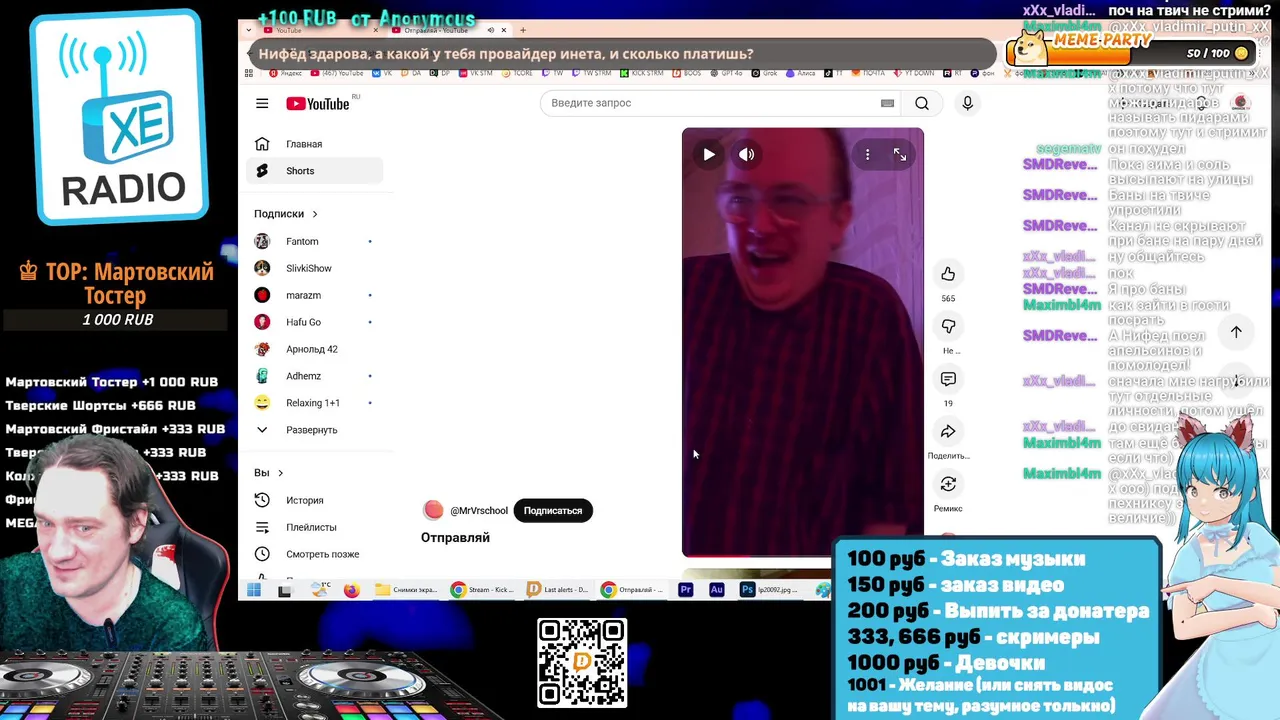Mute the Отправляй tab audio icon
Viewport: 1280px width, 720px height.
point(490,30)
